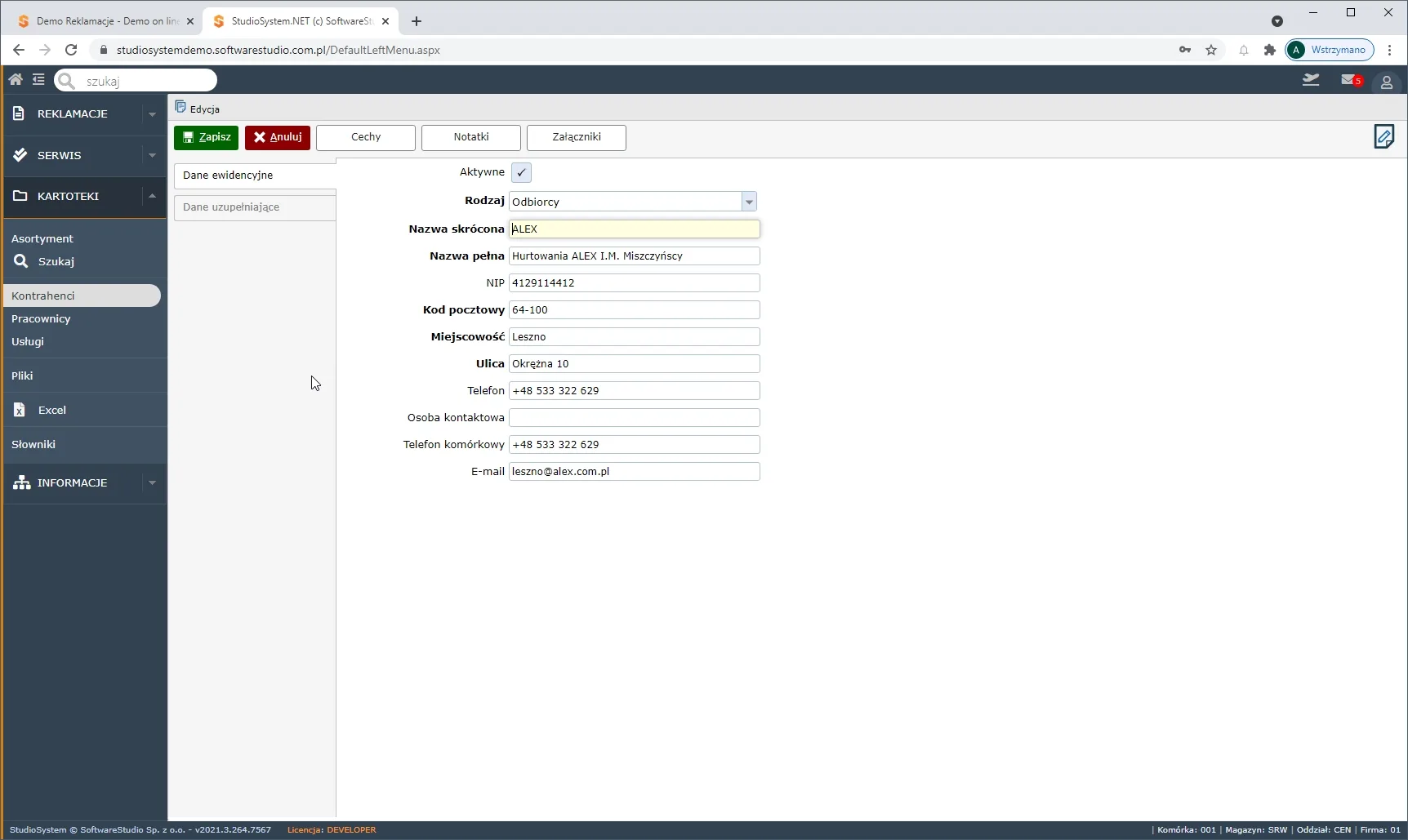Viewport: 1408px width, 840px height.
Task: Open the Chrome profile dropdown circle
Action: (x=1277, y=21)
